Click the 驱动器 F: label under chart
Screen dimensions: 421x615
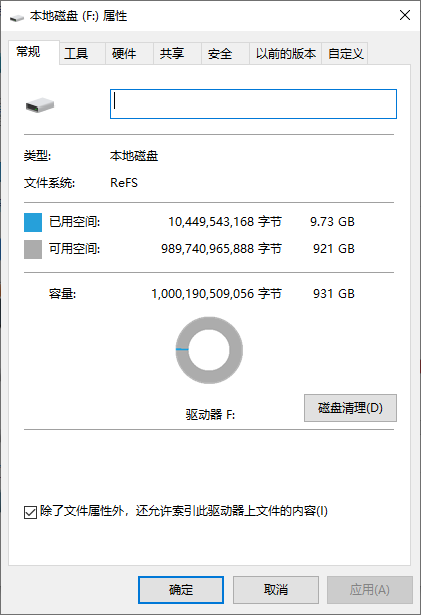click(210, 414)
